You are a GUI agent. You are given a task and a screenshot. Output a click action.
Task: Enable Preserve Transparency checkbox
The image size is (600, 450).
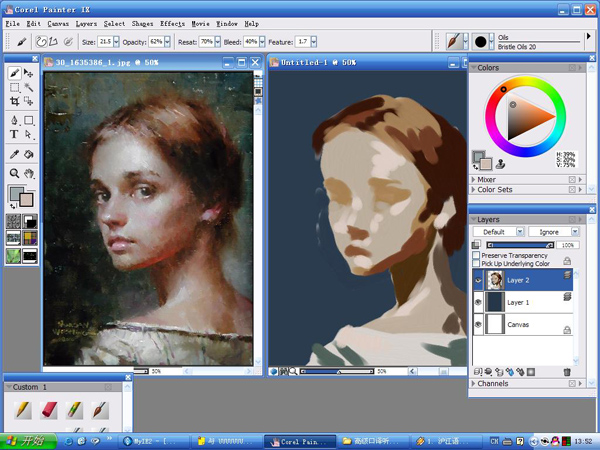(x=476, y=255)
